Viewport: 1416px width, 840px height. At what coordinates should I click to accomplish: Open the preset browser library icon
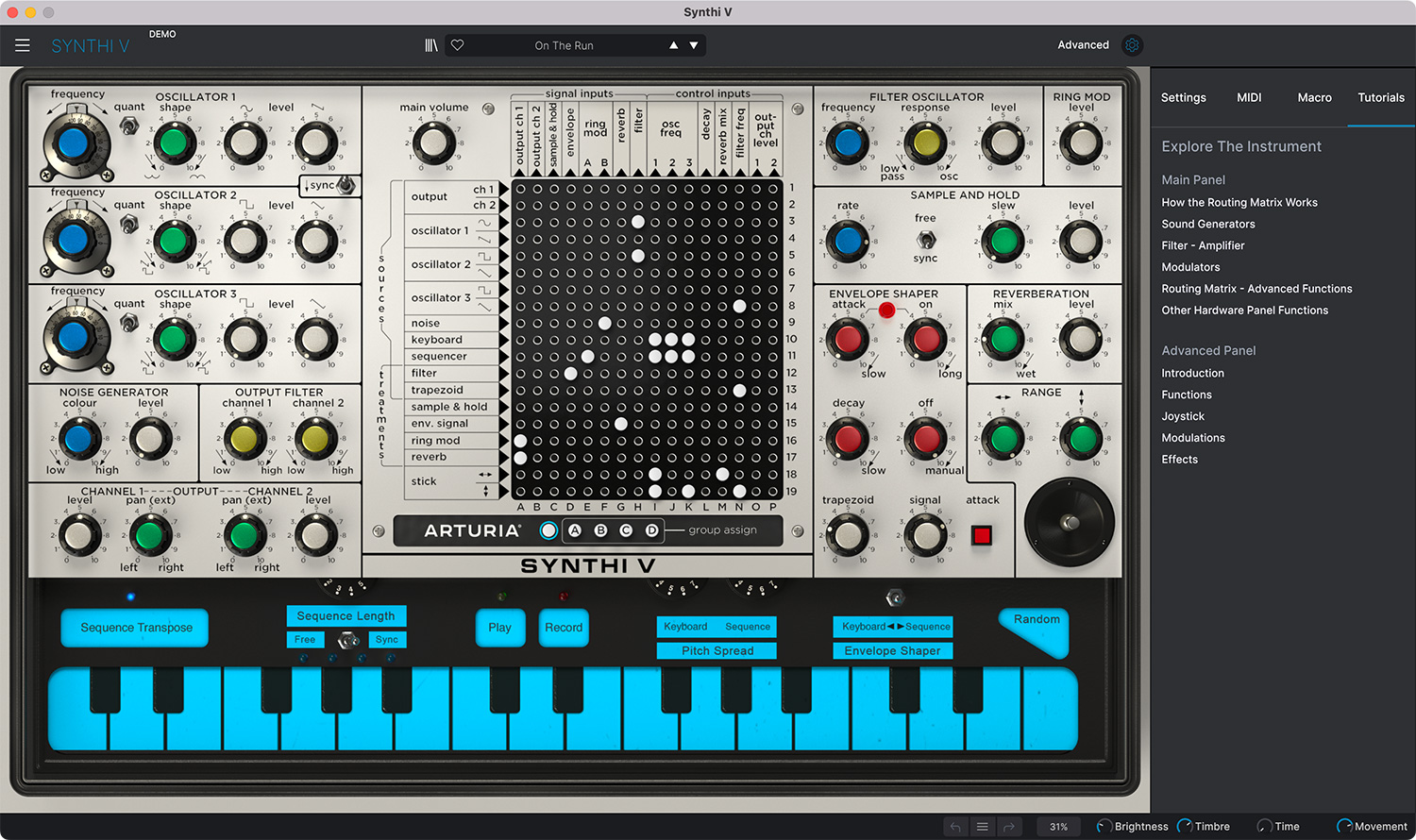pyautogui.click(x=431, y=45)
